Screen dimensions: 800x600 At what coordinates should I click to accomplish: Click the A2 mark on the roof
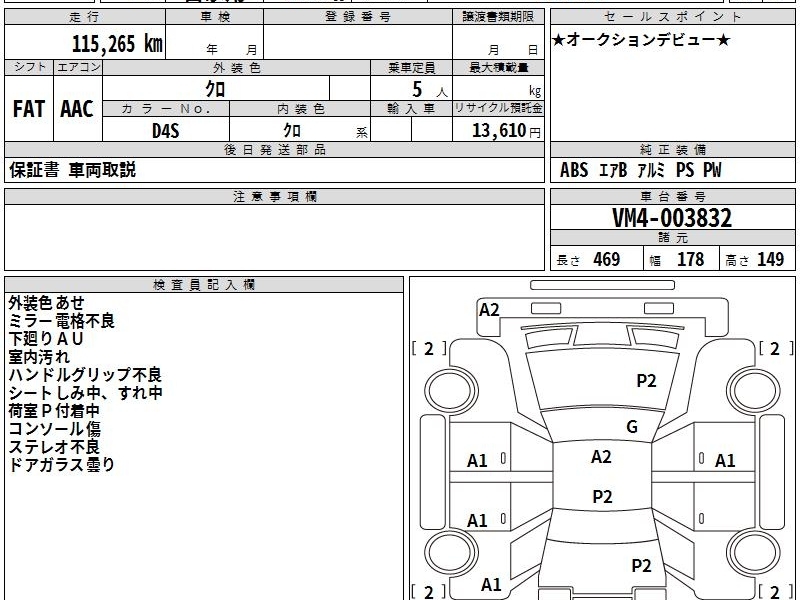pos(601,457)
